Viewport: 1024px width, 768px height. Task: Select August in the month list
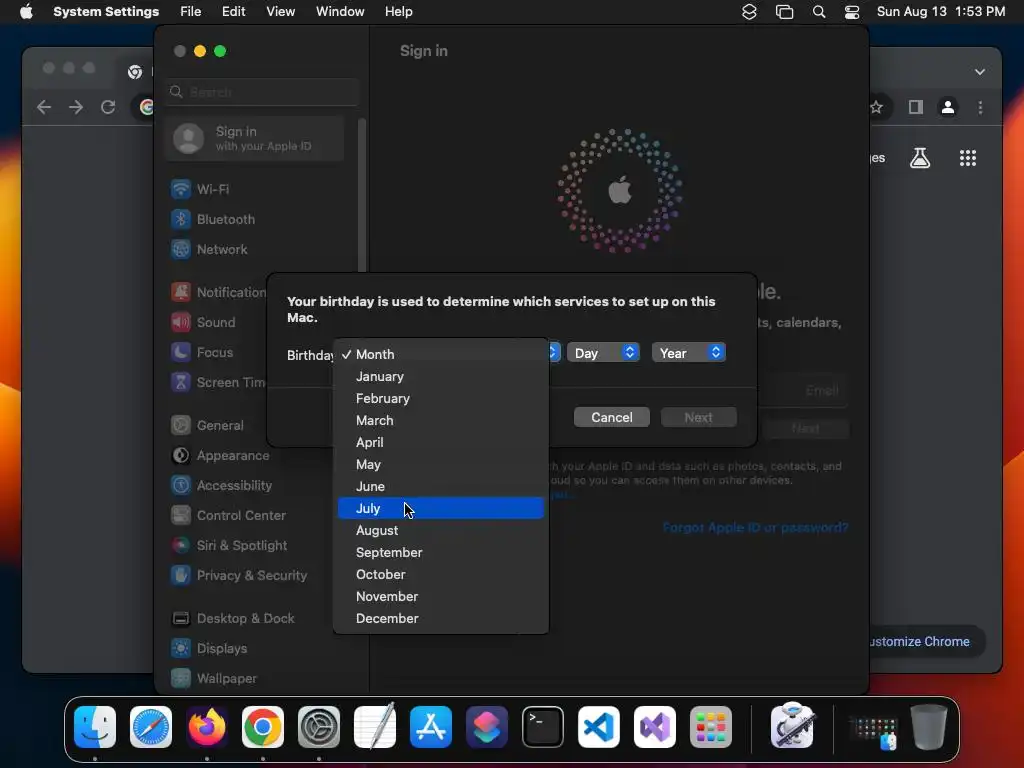[x=441, y=530]
